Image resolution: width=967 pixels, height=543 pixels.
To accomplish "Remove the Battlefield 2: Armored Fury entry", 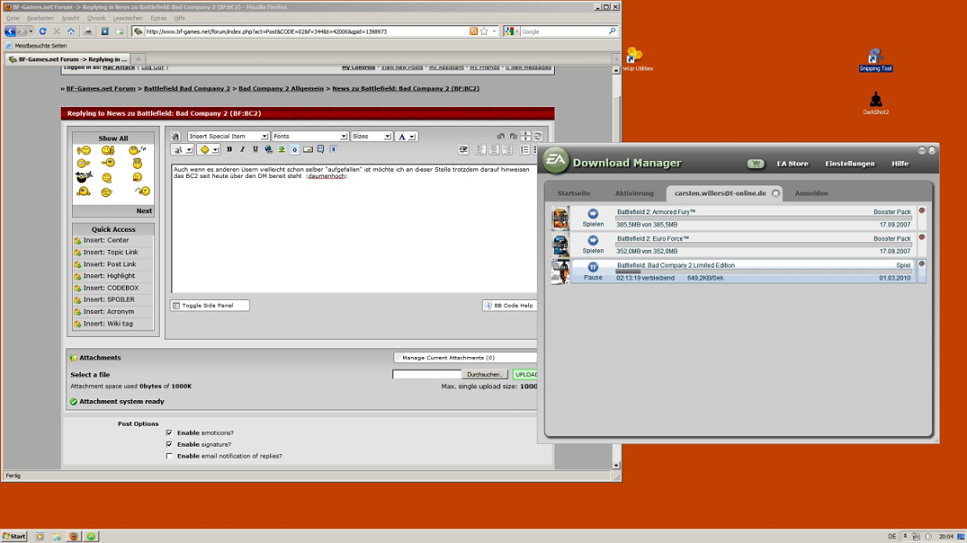I will [x=922, y=211].
